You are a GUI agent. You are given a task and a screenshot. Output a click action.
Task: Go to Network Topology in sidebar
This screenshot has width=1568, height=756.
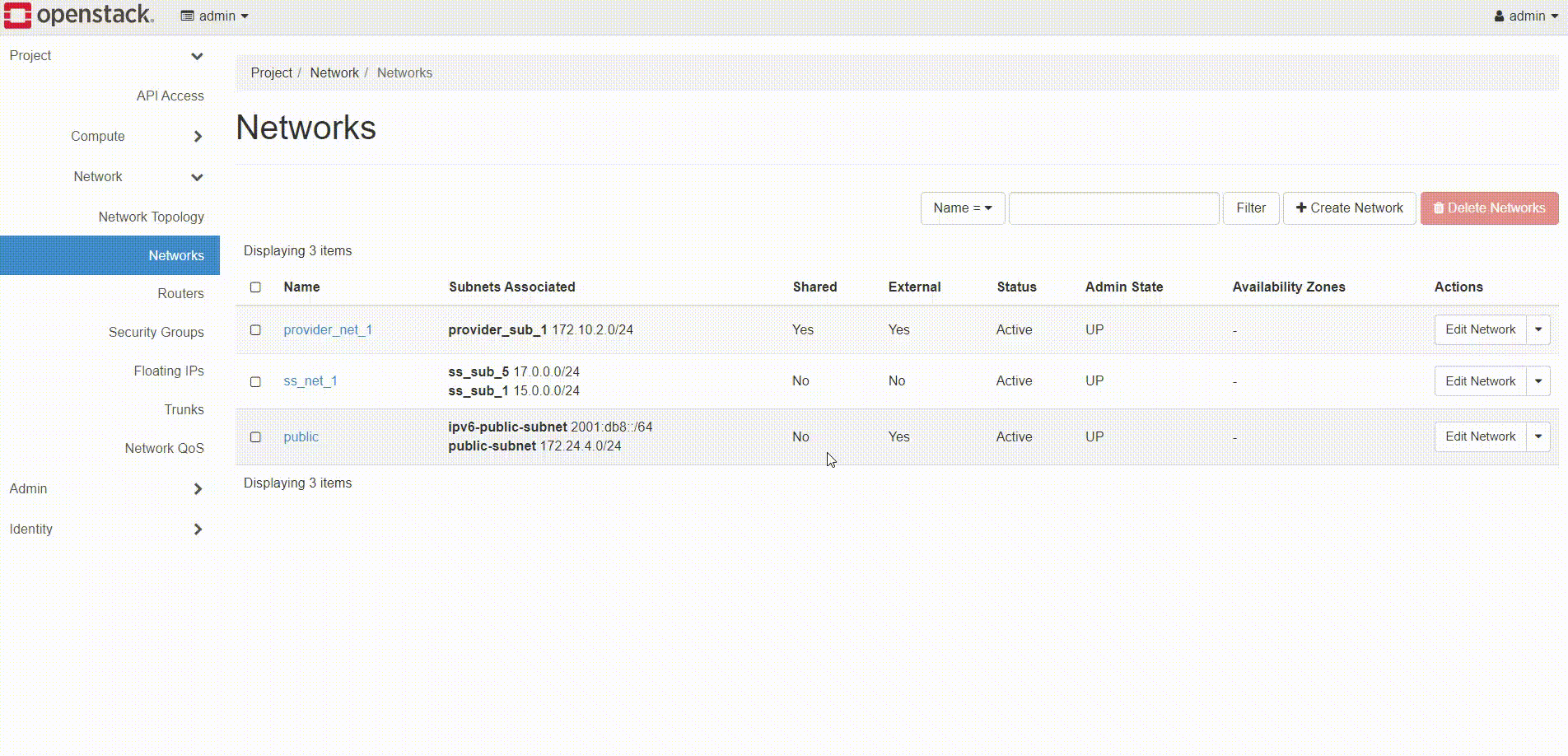(x=151, y=217)
